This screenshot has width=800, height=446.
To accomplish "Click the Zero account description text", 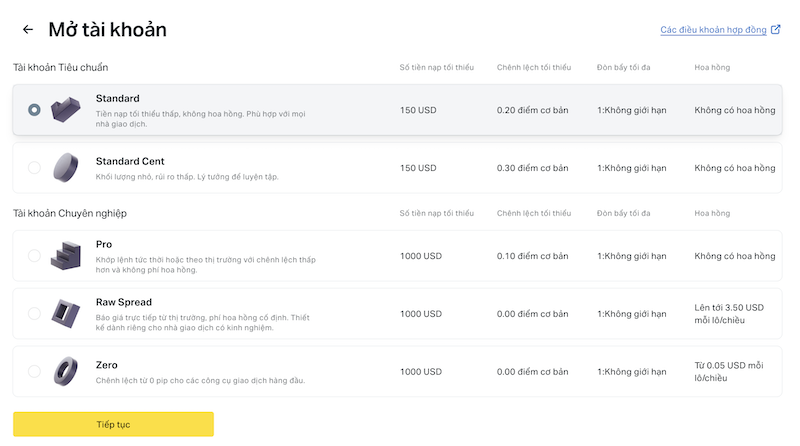I will pos(201,380).
